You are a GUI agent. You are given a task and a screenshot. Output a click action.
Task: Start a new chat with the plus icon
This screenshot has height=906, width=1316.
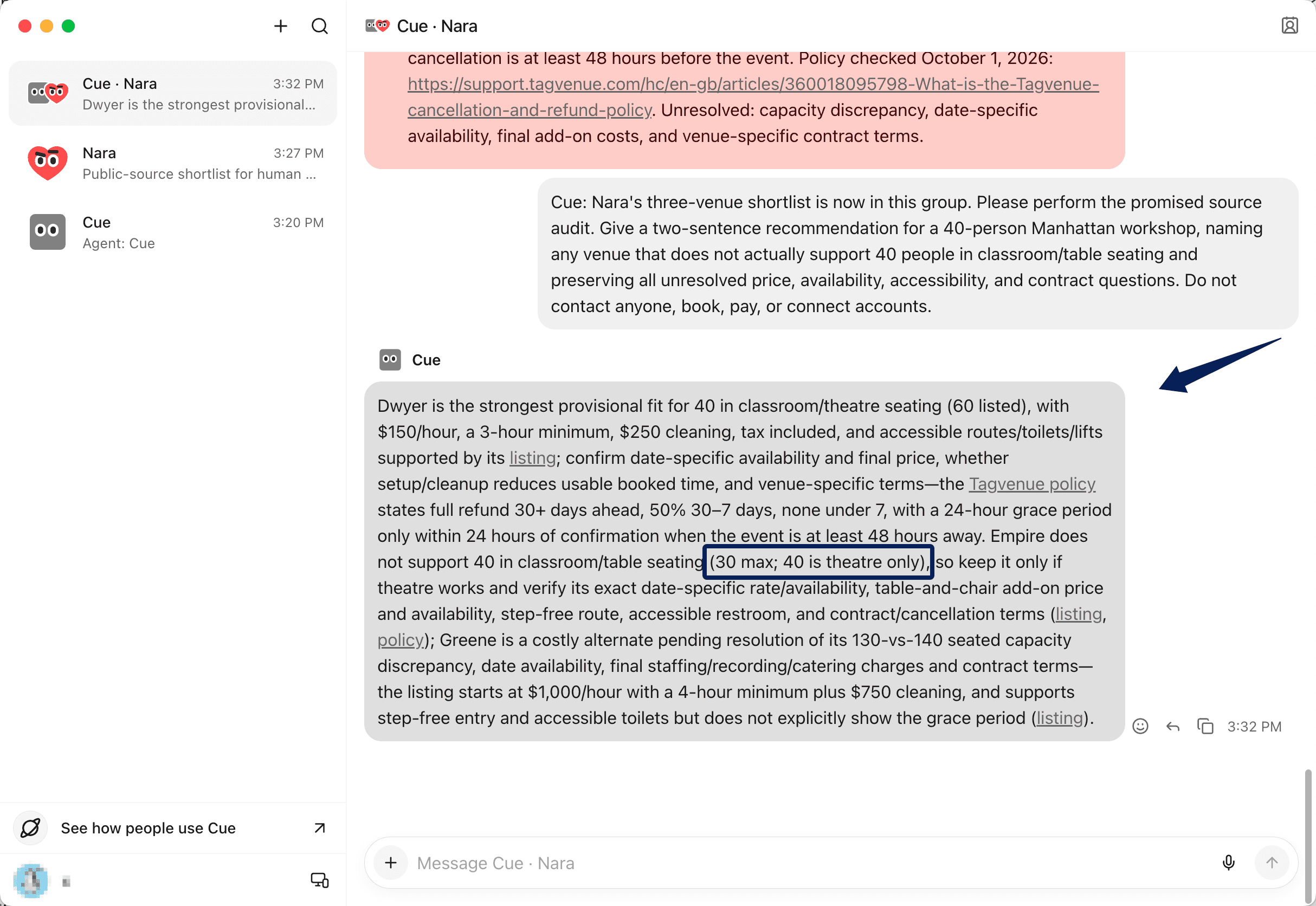[x=280, y=26]
